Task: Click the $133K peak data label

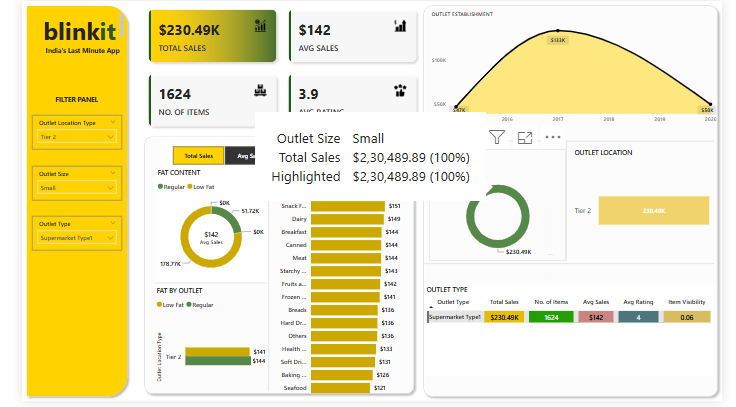Action: (558, 40)
